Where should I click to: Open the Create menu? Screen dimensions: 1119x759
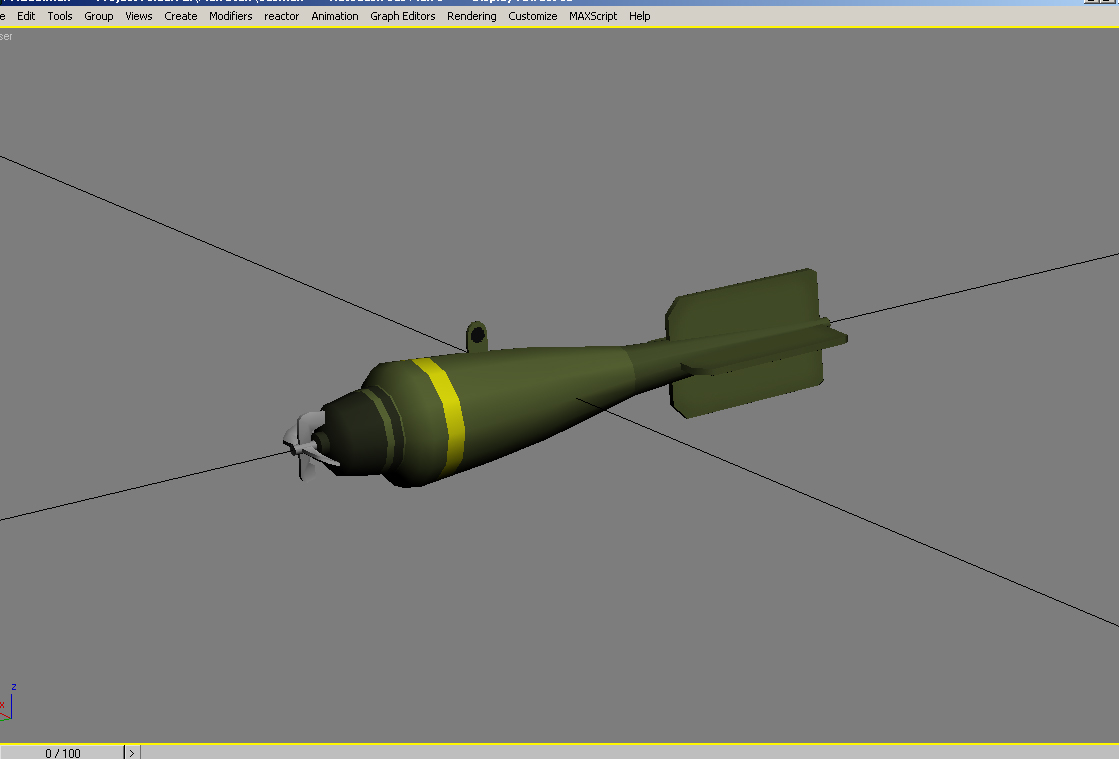point(181,16)
